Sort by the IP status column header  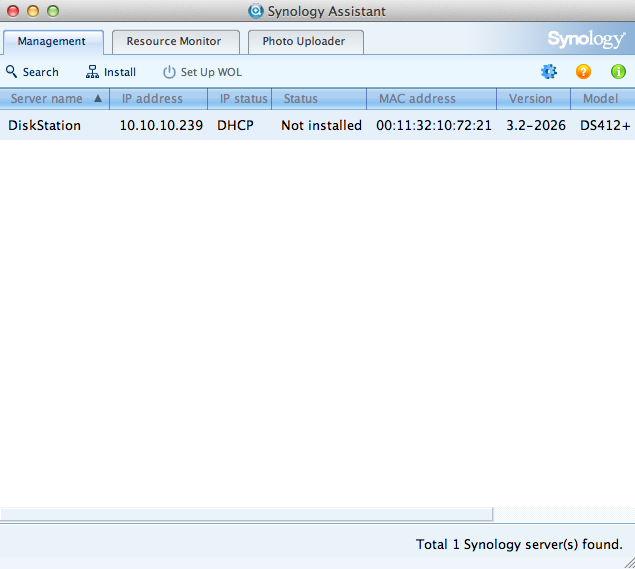239,99
